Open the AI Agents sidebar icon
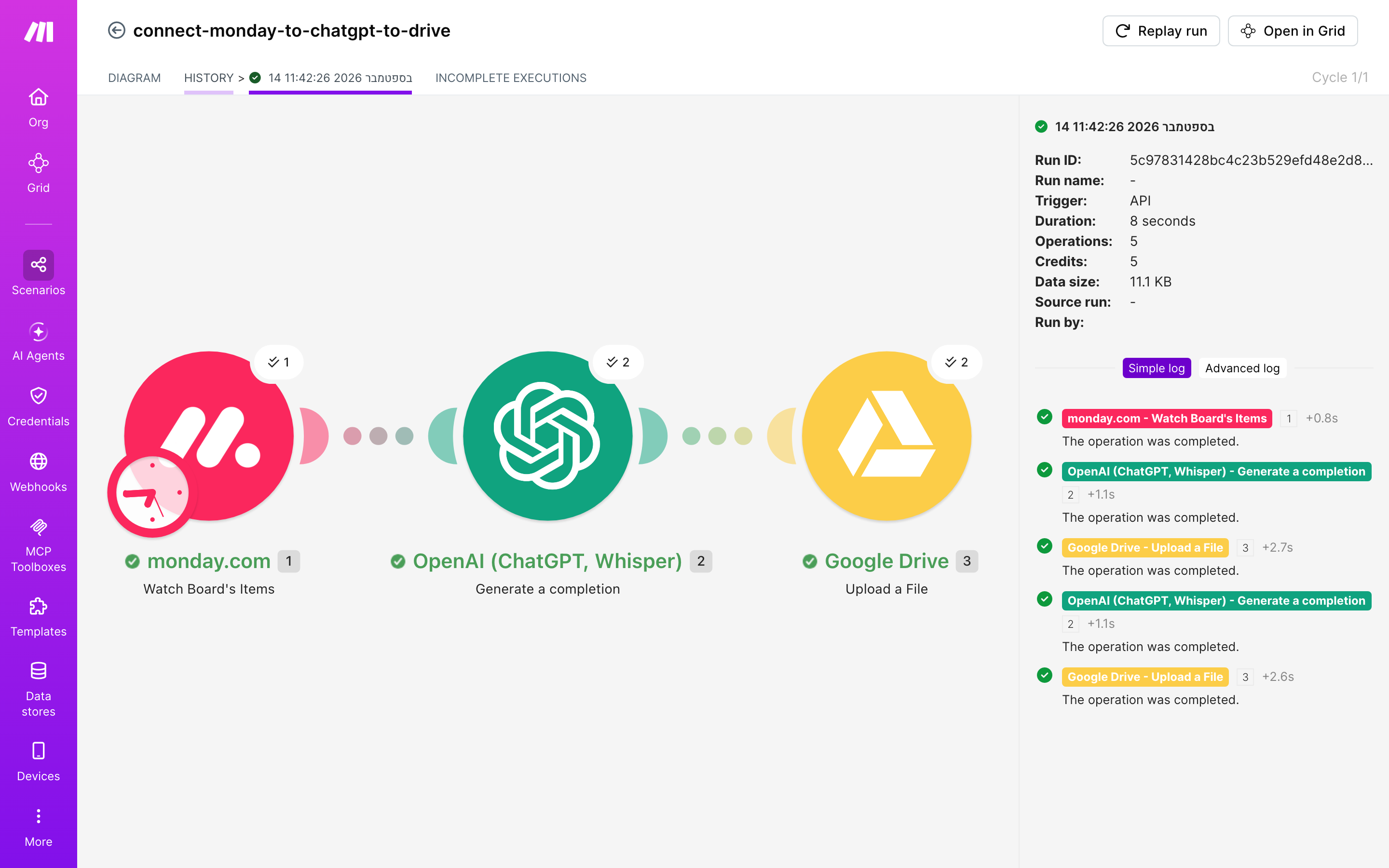 39,332
